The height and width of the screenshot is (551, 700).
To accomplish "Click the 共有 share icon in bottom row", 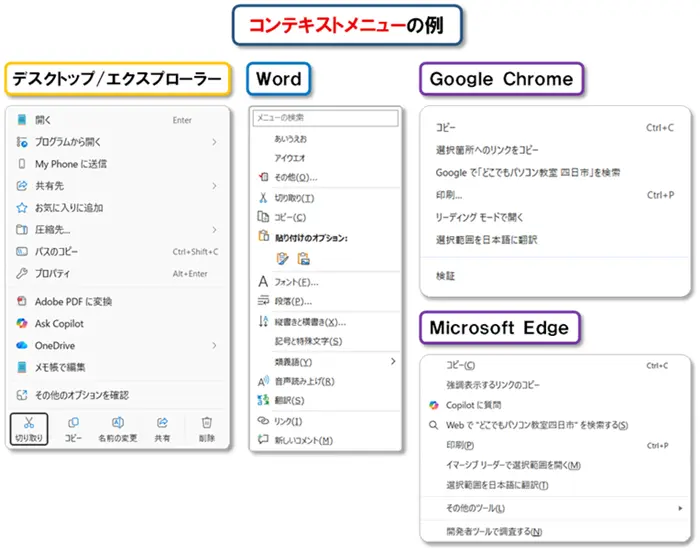I will coord(162,424).
